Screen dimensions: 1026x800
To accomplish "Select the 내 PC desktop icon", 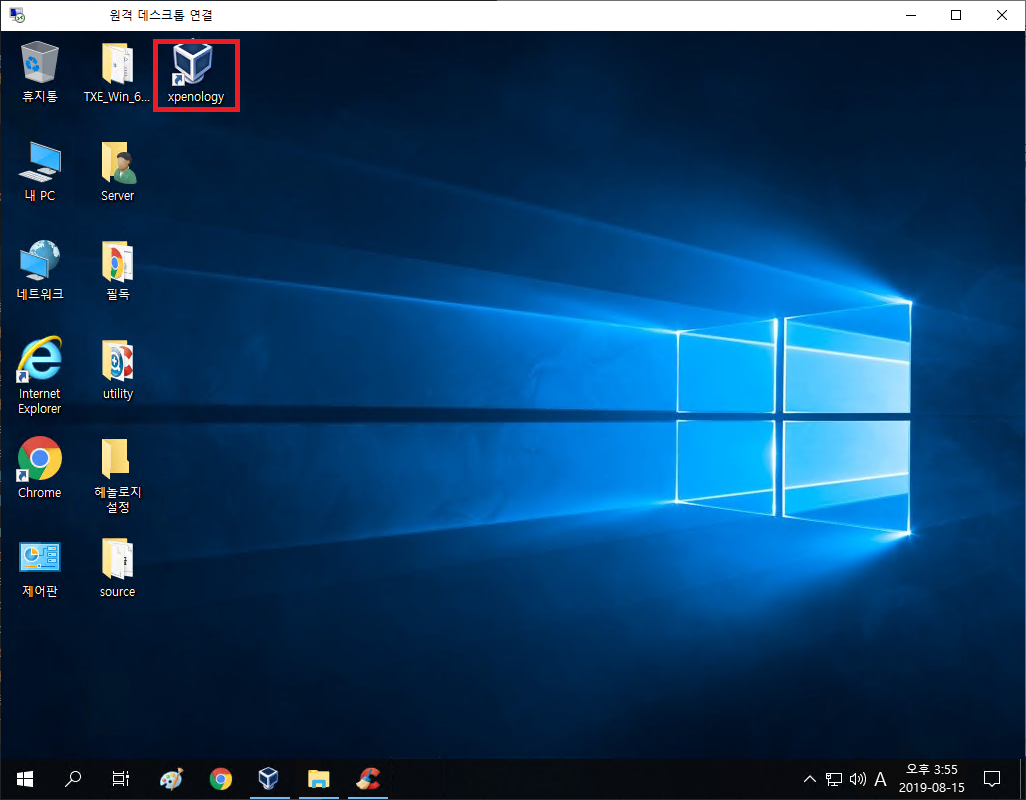I will pos(40,171).
